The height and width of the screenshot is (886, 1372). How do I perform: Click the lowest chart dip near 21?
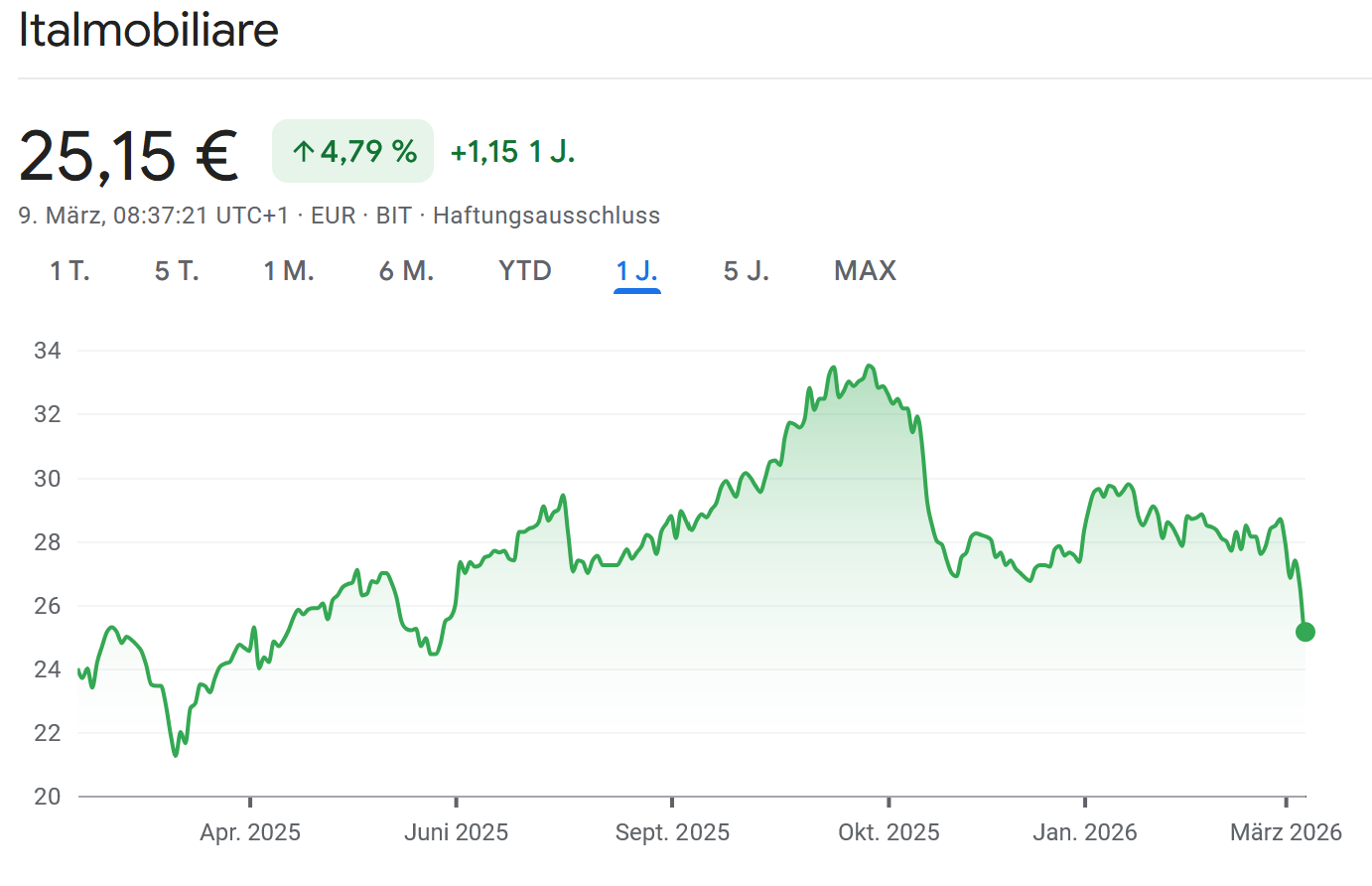pos(176,754)
